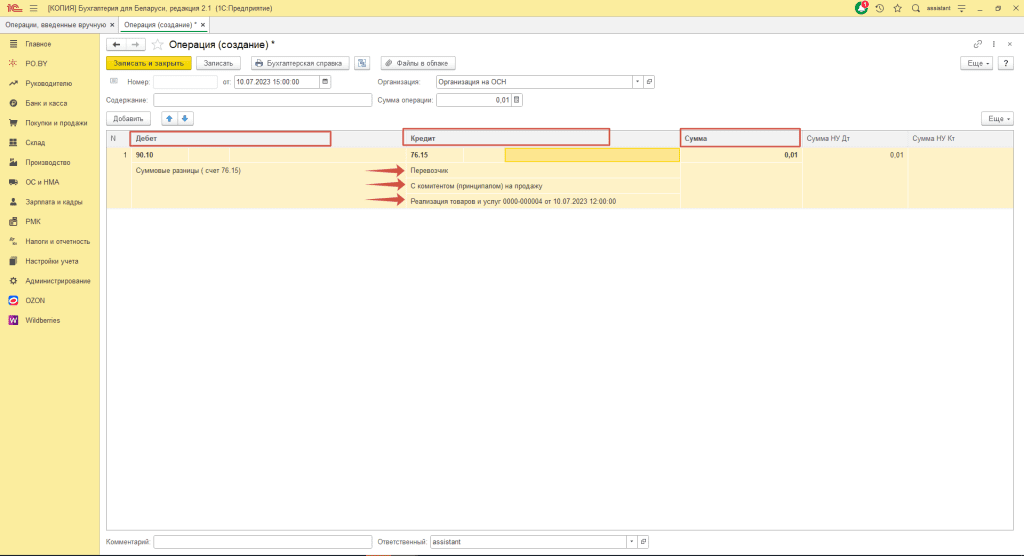Viewport: 1024px width, 556px height.
Task: Open the Производство section
Action: click(50, 162)
